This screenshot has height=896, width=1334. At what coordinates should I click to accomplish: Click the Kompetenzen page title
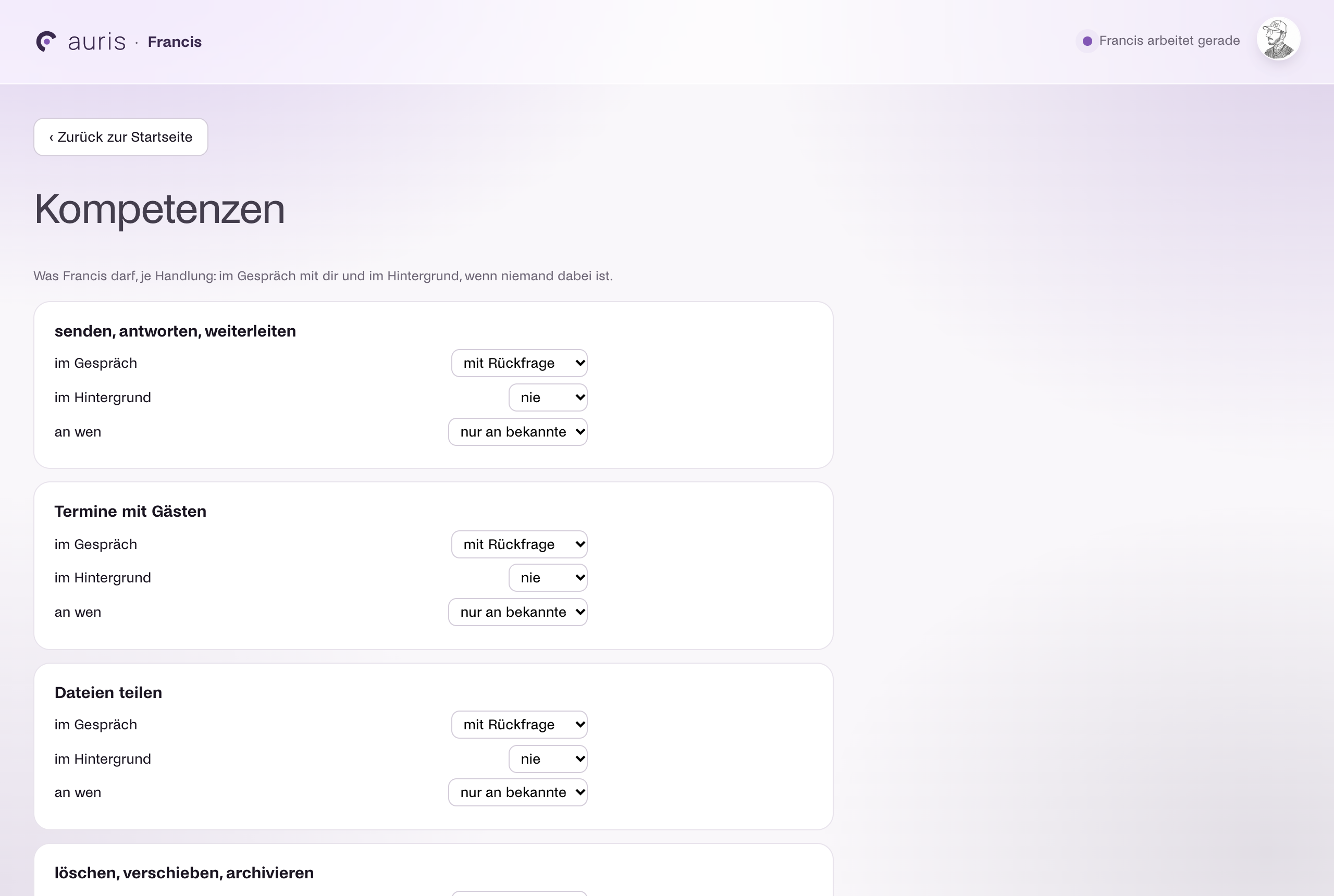point(159,209)
